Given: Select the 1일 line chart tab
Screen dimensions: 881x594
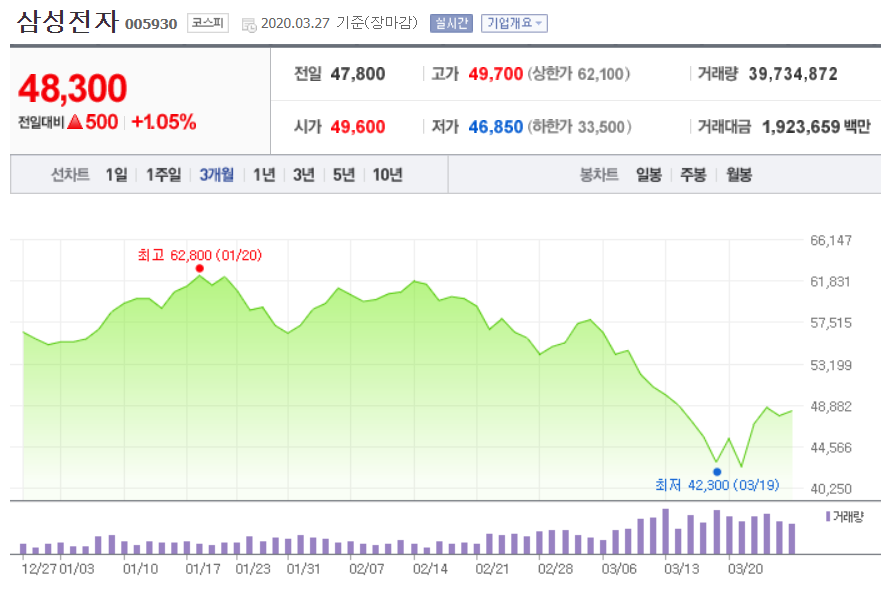Looking at the screenshot, I should [x=116, y=175].
